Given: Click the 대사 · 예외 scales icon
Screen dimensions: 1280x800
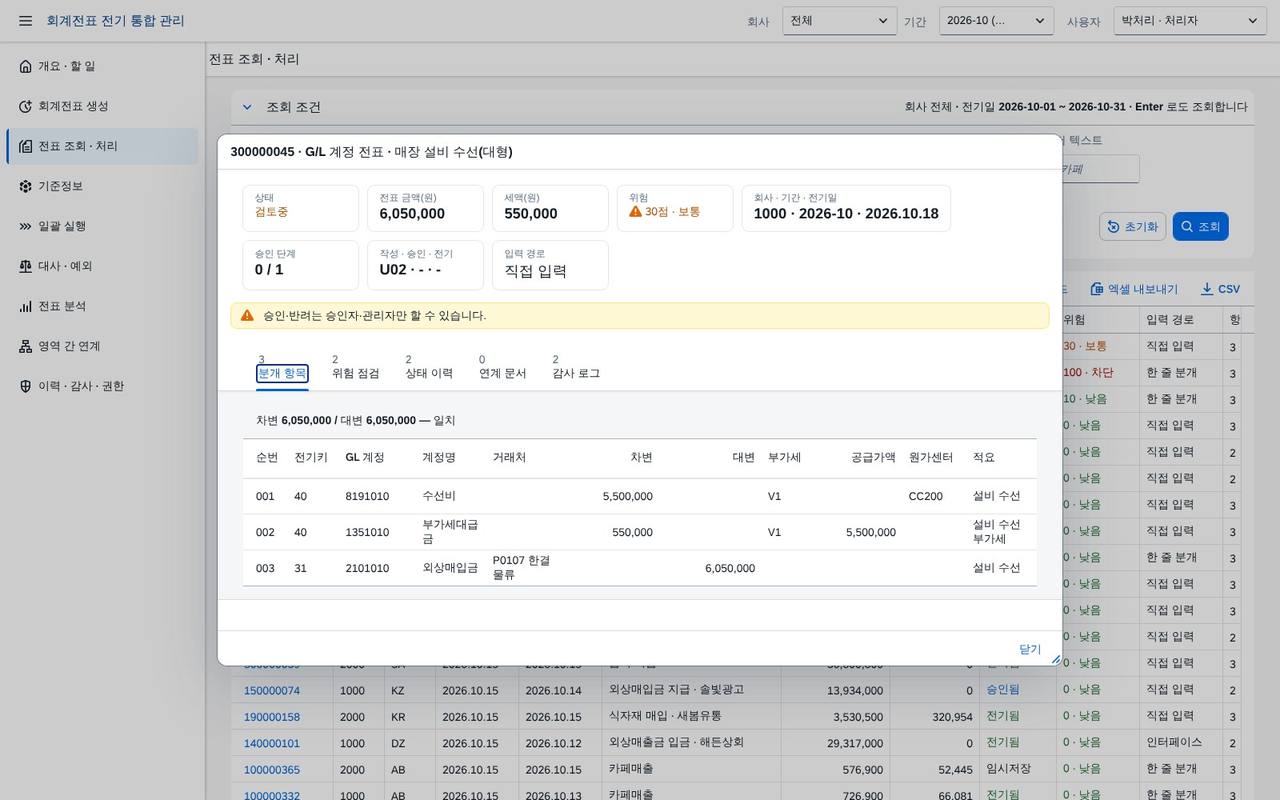Looking at the screenshot, I should (25, 266).
